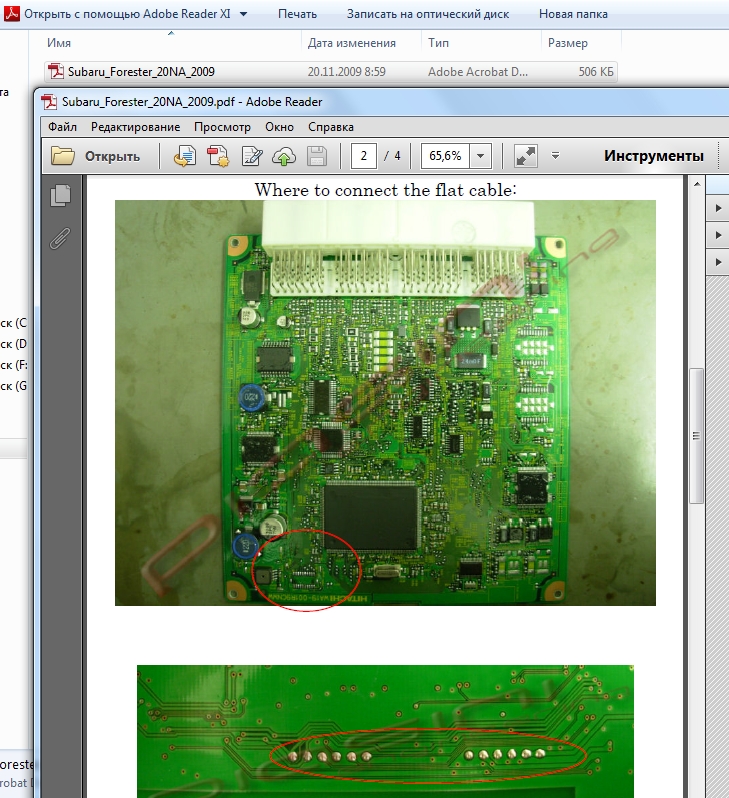Screen dimensions: 729x798
Task: Click the create PDF icon
Action: click(x=218, y=156)
